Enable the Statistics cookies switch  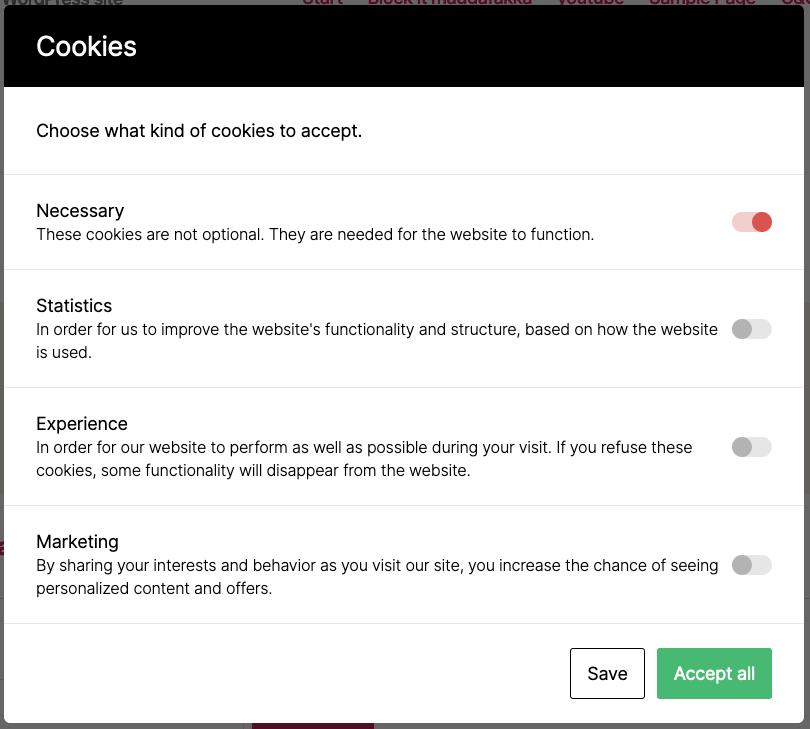(x=752, y=329)
